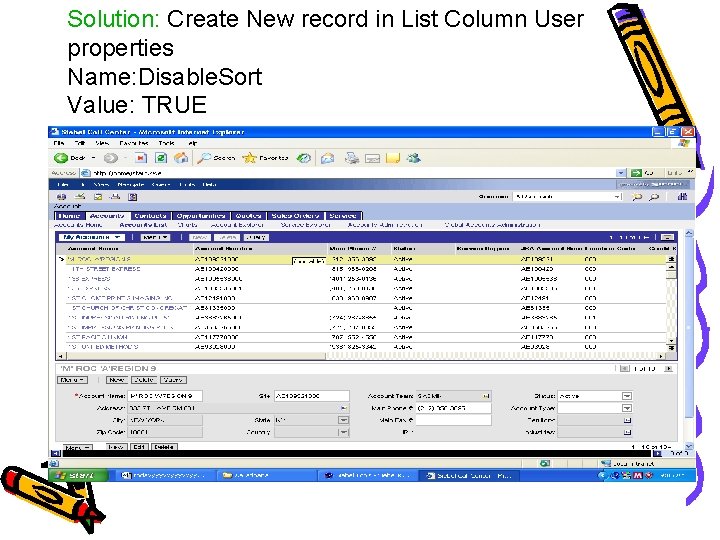Image resolution: width=720 pixels, height=540 pixels.
Task: Switch to the Opportunities screen tab
Action: pos(201,216)
